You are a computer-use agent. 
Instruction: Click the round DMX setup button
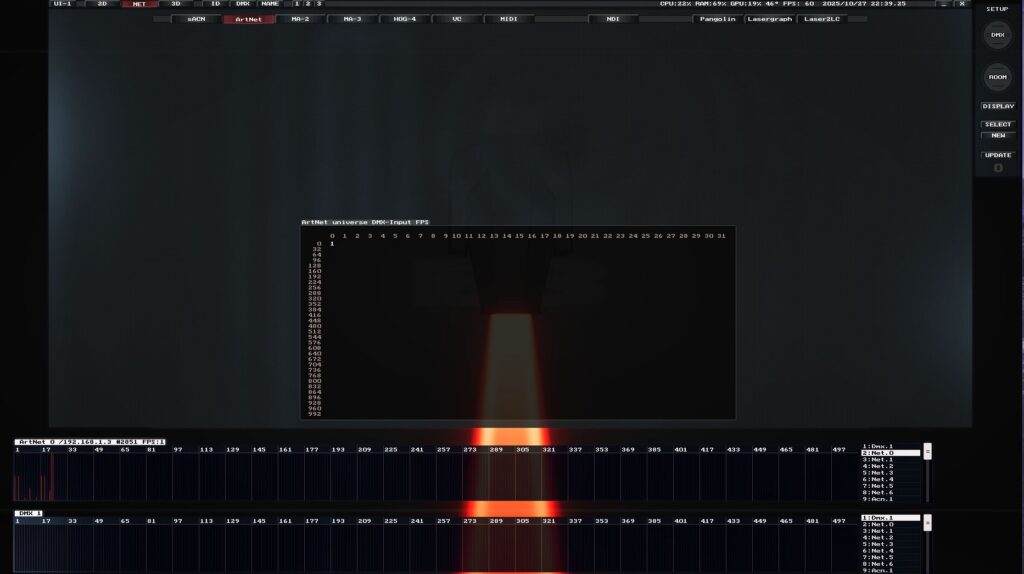(x=997, y=35)
